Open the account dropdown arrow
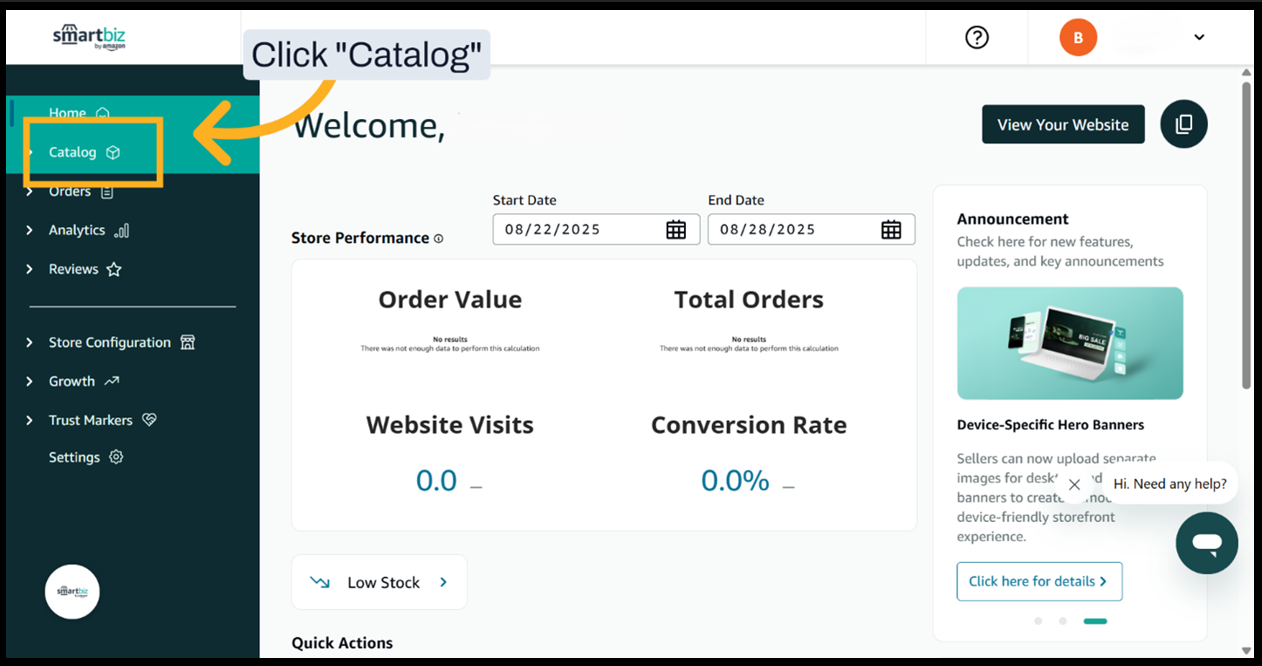The height and width of the screenshot is (666, 1262). tap(1199, 38)
